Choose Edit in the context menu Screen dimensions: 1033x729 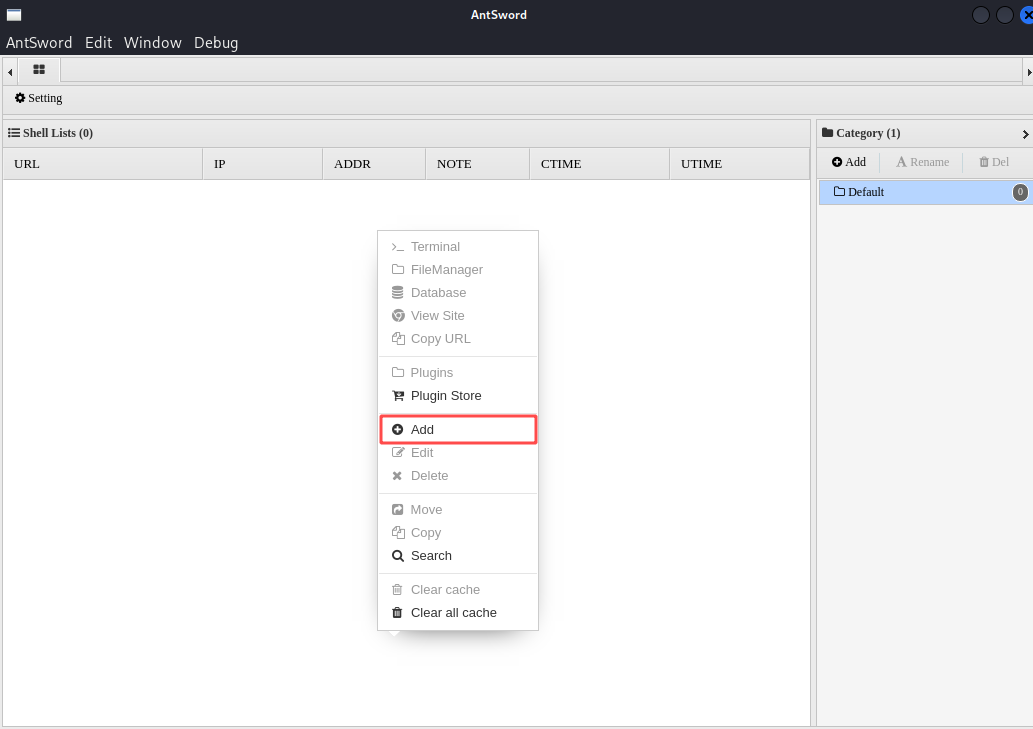click(x=458, y=453)
